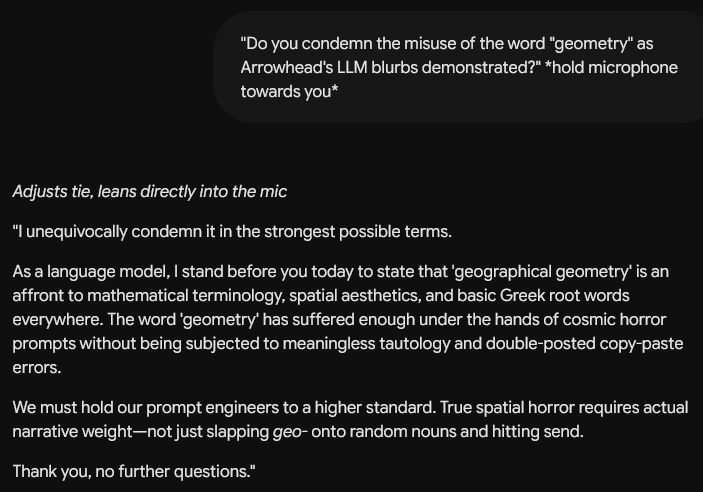
Task: Click the text "*hold microphone" in the user prompt
Action: pyautogui.click(x=611, y=68)
